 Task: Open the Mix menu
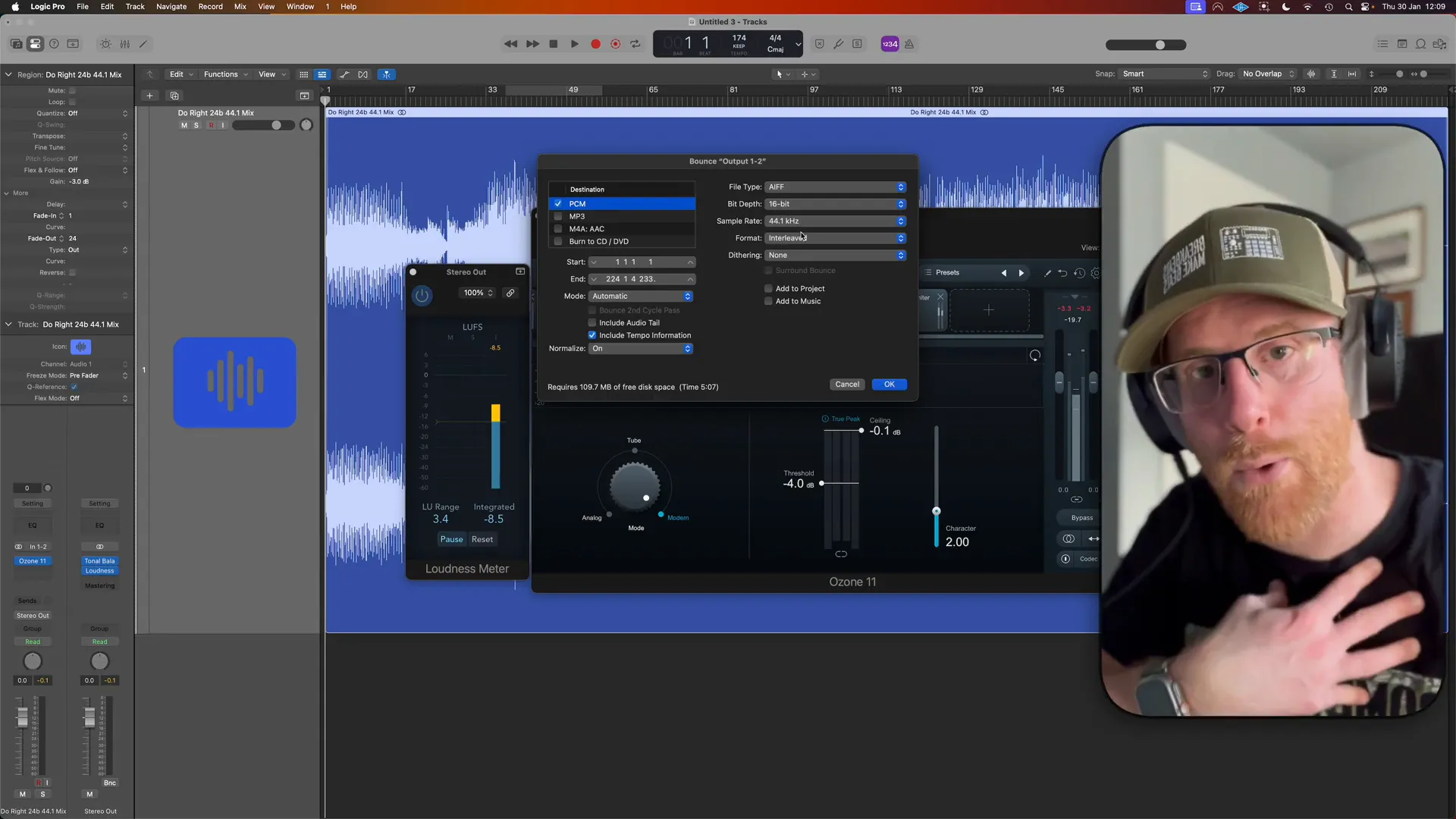240,6
